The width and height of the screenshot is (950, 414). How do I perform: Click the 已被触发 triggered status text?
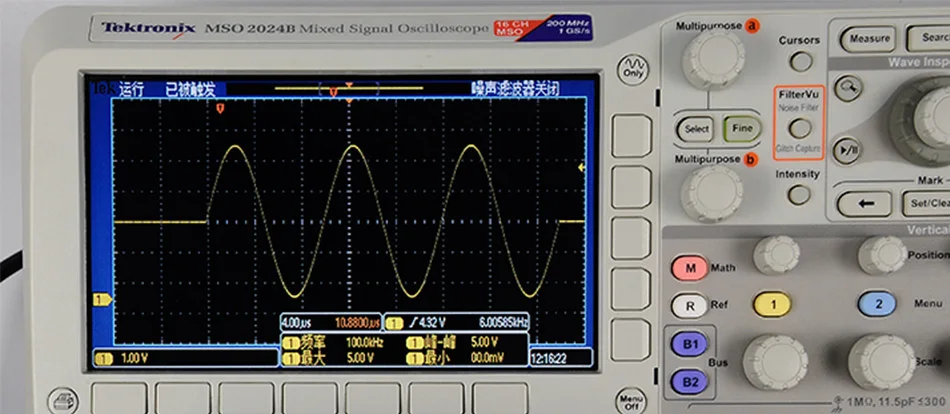coord(190,90)
